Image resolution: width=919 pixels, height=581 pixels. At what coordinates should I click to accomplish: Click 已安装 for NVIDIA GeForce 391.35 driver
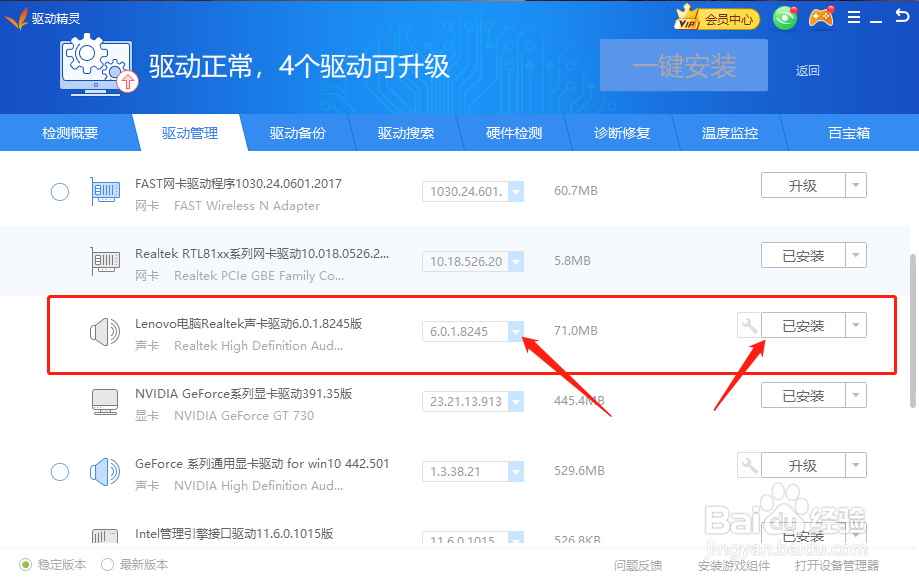pyautogui.click(x=803, y=395)
